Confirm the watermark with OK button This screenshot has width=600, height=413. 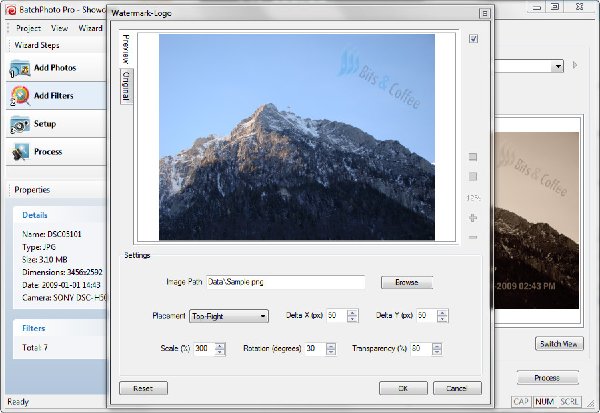point(403,388)
